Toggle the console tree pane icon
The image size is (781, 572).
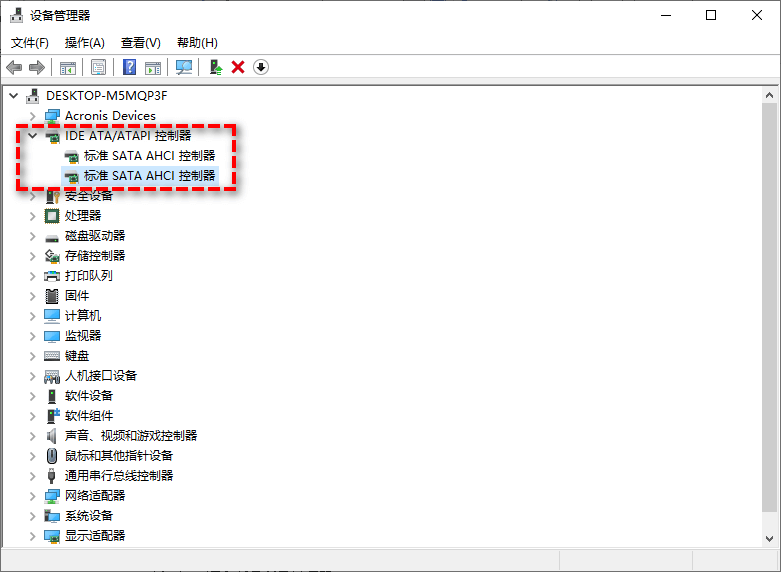pos(68,67)
